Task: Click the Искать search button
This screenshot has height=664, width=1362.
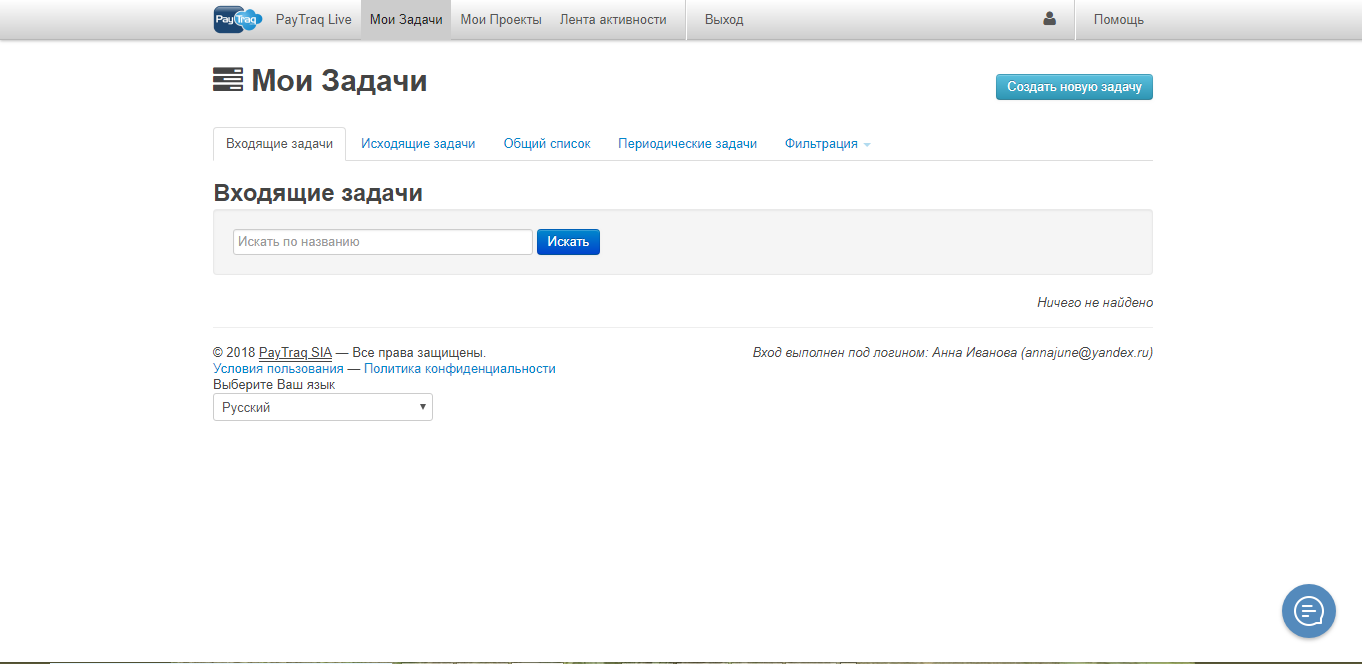Action: pyautogui.click(x=568, y=241)
